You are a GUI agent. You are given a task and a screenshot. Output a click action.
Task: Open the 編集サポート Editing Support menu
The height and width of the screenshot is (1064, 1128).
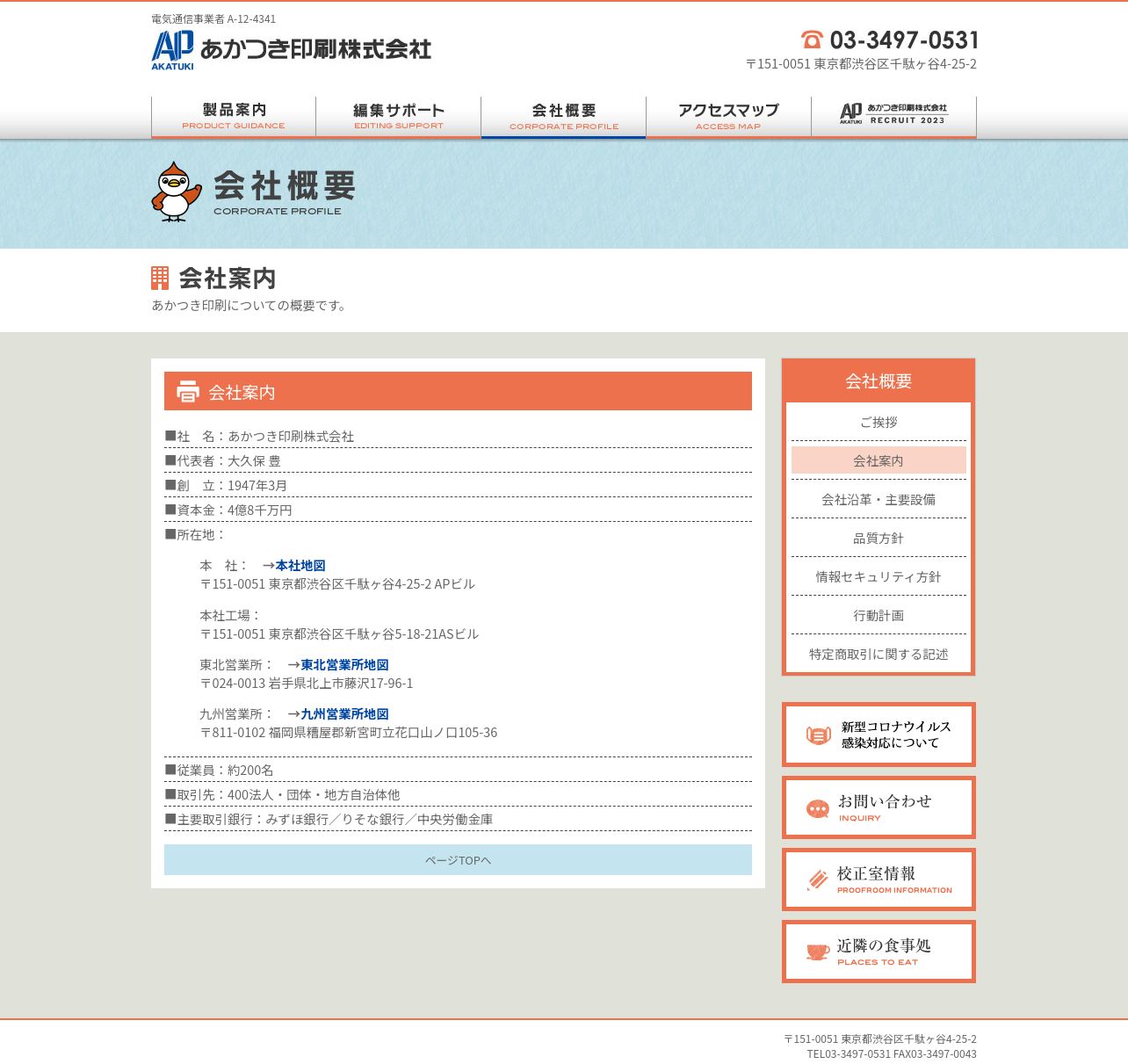(x=399, y=117)
